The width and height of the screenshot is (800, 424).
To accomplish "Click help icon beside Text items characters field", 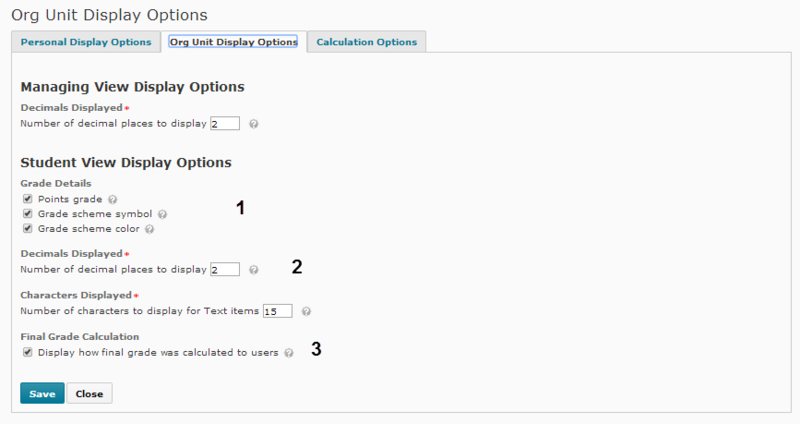I will [306, 311].
